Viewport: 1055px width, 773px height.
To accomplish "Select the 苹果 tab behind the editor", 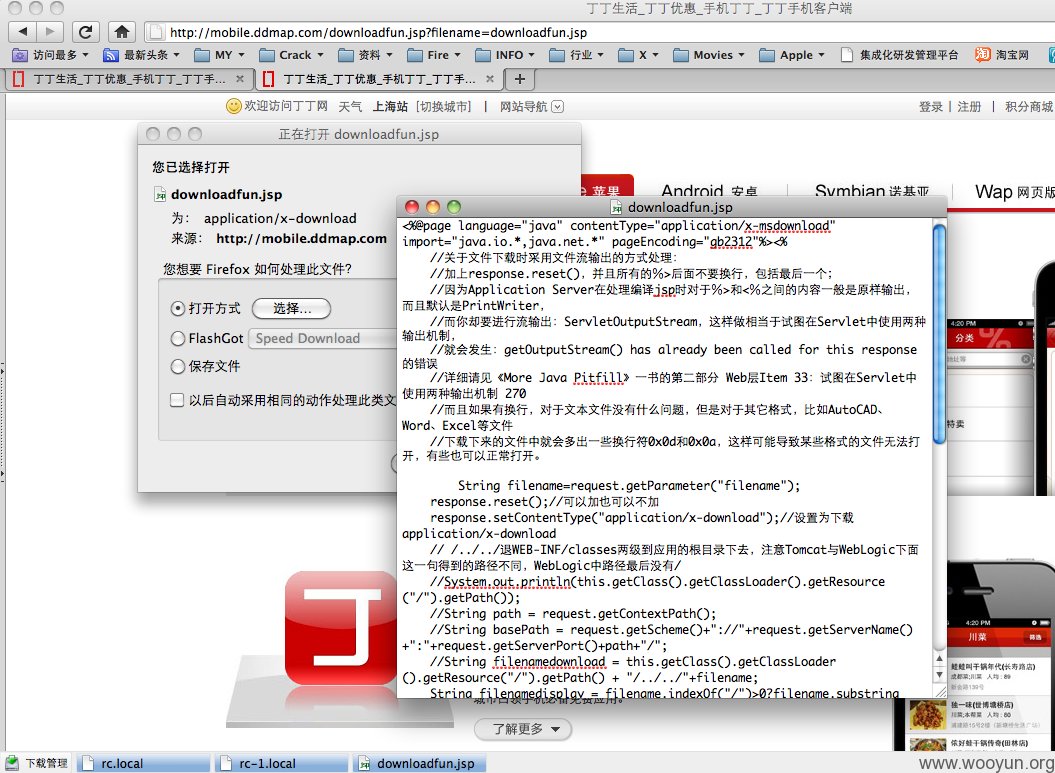I will tap(606, 186).
